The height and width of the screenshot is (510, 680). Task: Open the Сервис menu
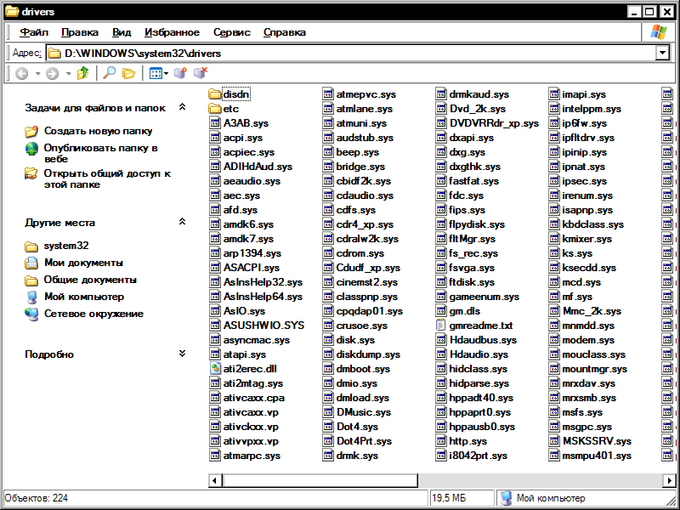pyautogui.click(x=232, y=33)
